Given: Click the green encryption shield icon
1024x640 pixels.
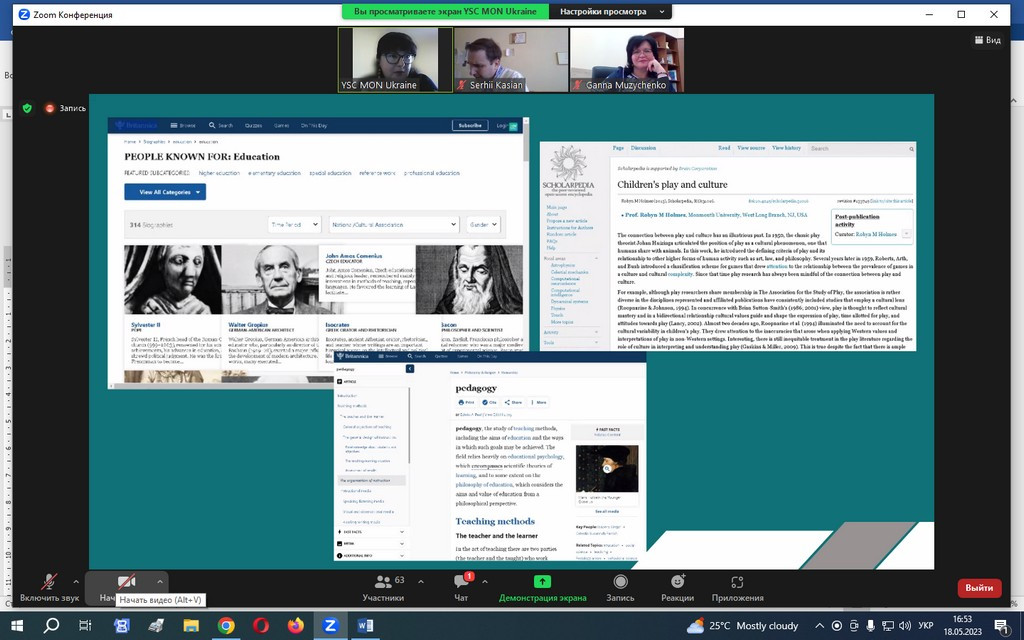Looking at the screenshot, I should pos(27,108).
